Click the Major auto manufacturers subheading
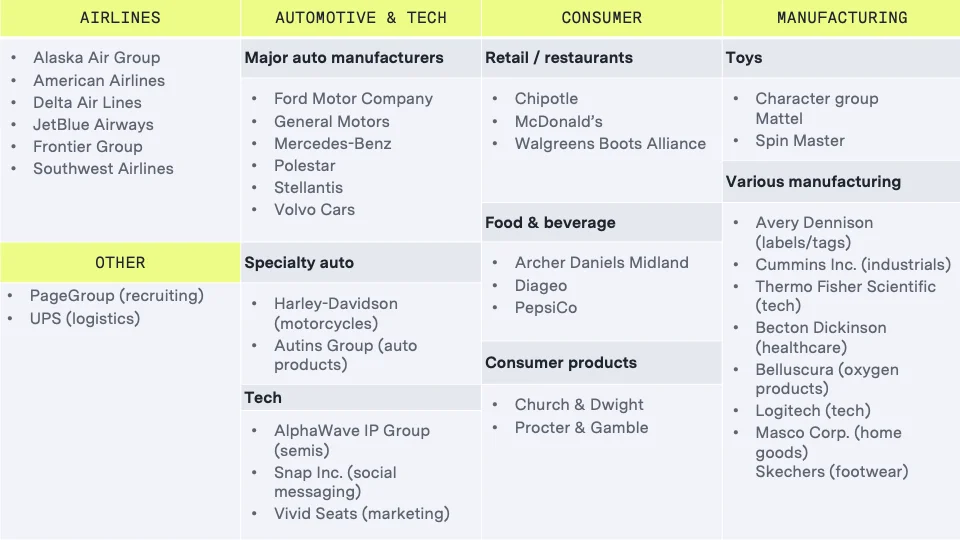 (344, 58)
